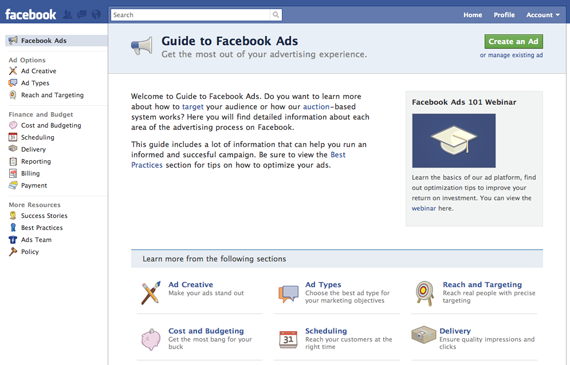
Task: Click Ad Types speech bubble sidebar icon
Action: coord(13,83)
